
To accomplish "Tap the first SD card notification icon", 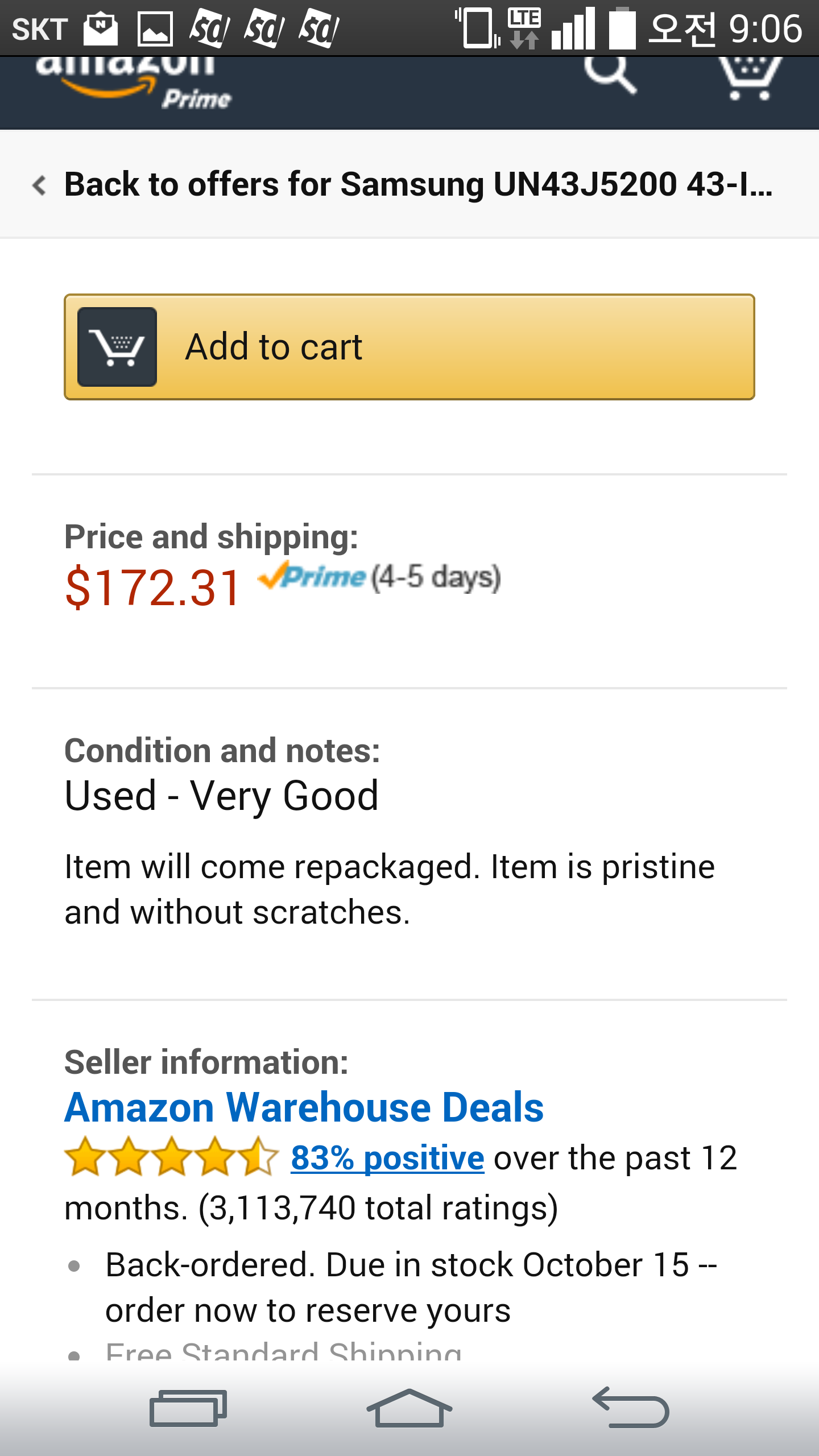I will tap(209, 28).
